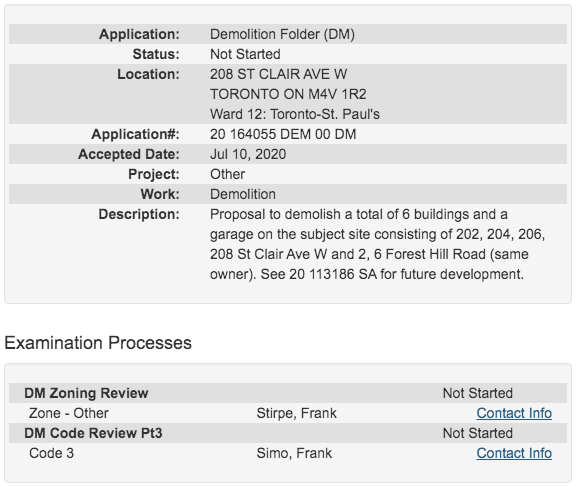Open Contact Info for Simo, Frank
This screenshot has width=577, height=487.
point(514,453)
